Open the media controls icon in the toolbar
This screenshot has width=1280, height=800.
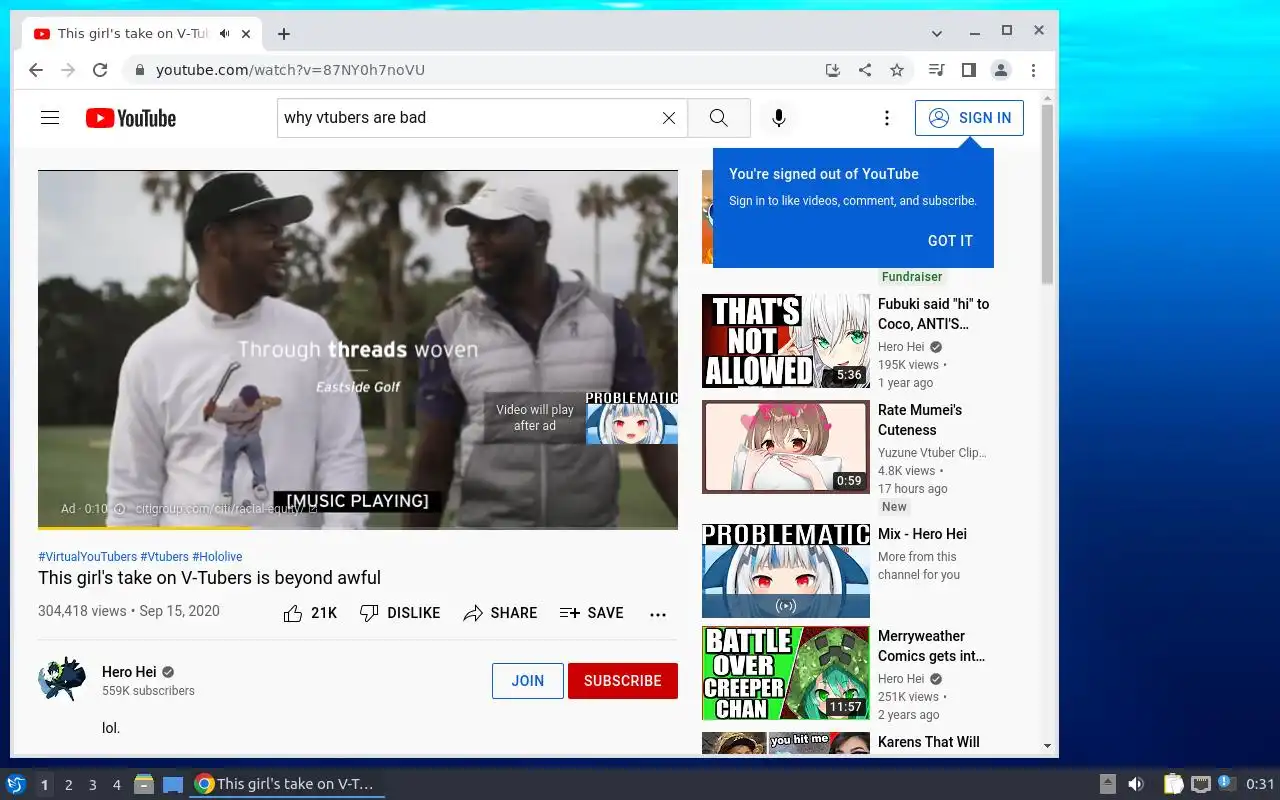tap(936, 70)
